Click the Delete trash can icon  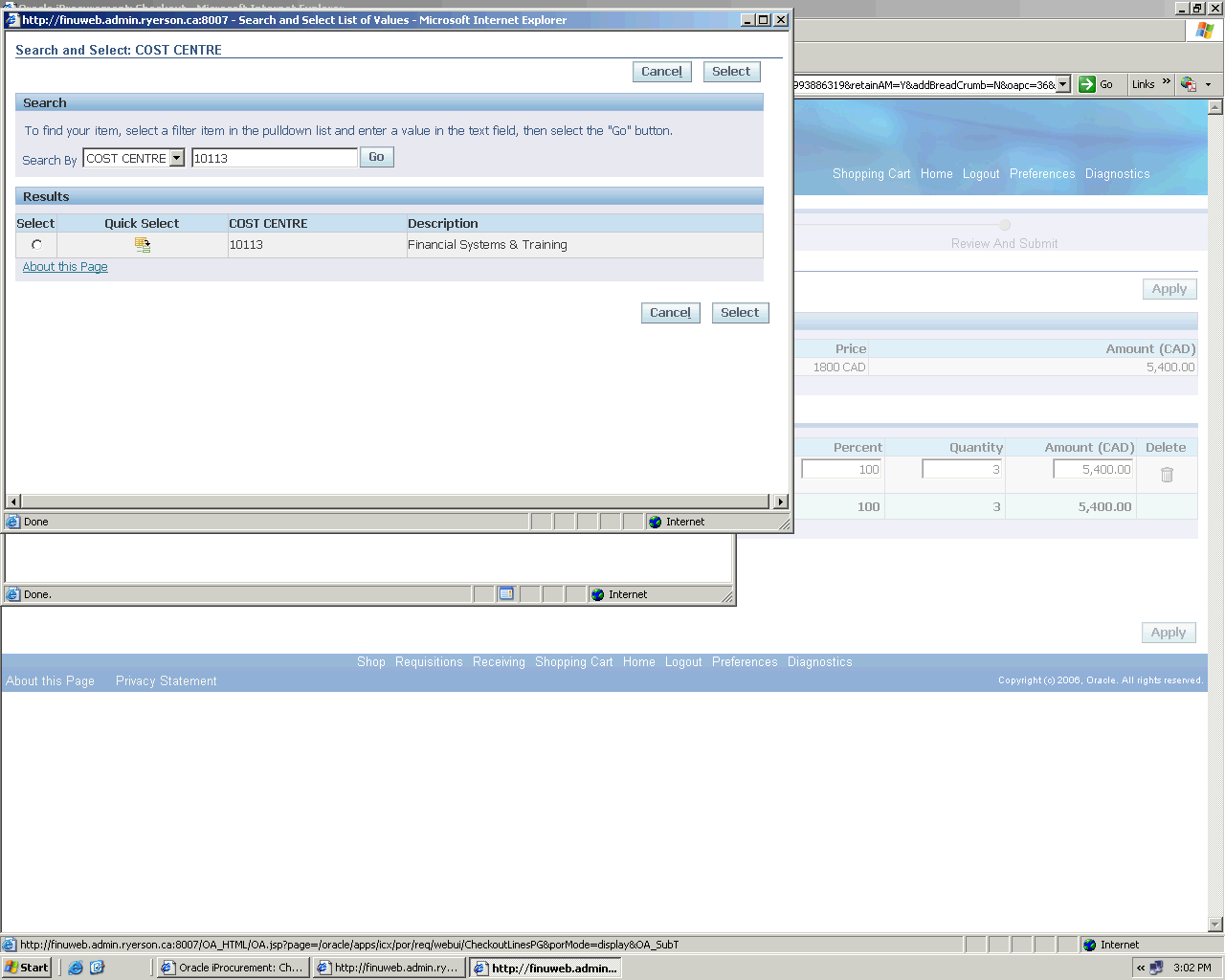click(1167, 475)
